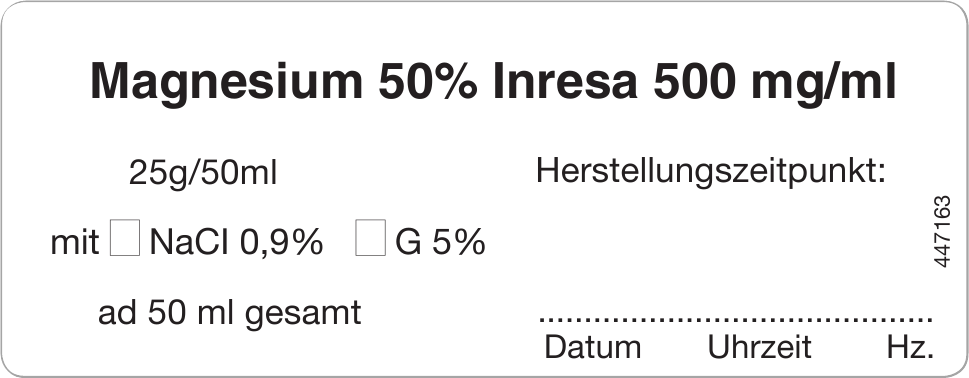Image resolution: width=969 pixels, height=378 pixels.
Task: Tick the G 5% checkbox
Action: pos(370,237)
